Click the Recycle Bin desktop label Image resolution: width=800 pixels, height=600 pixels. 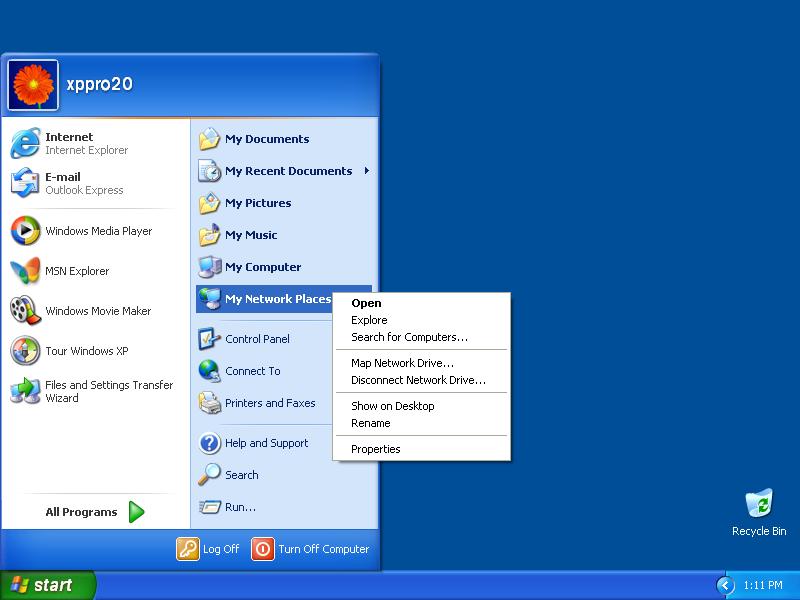759,531
